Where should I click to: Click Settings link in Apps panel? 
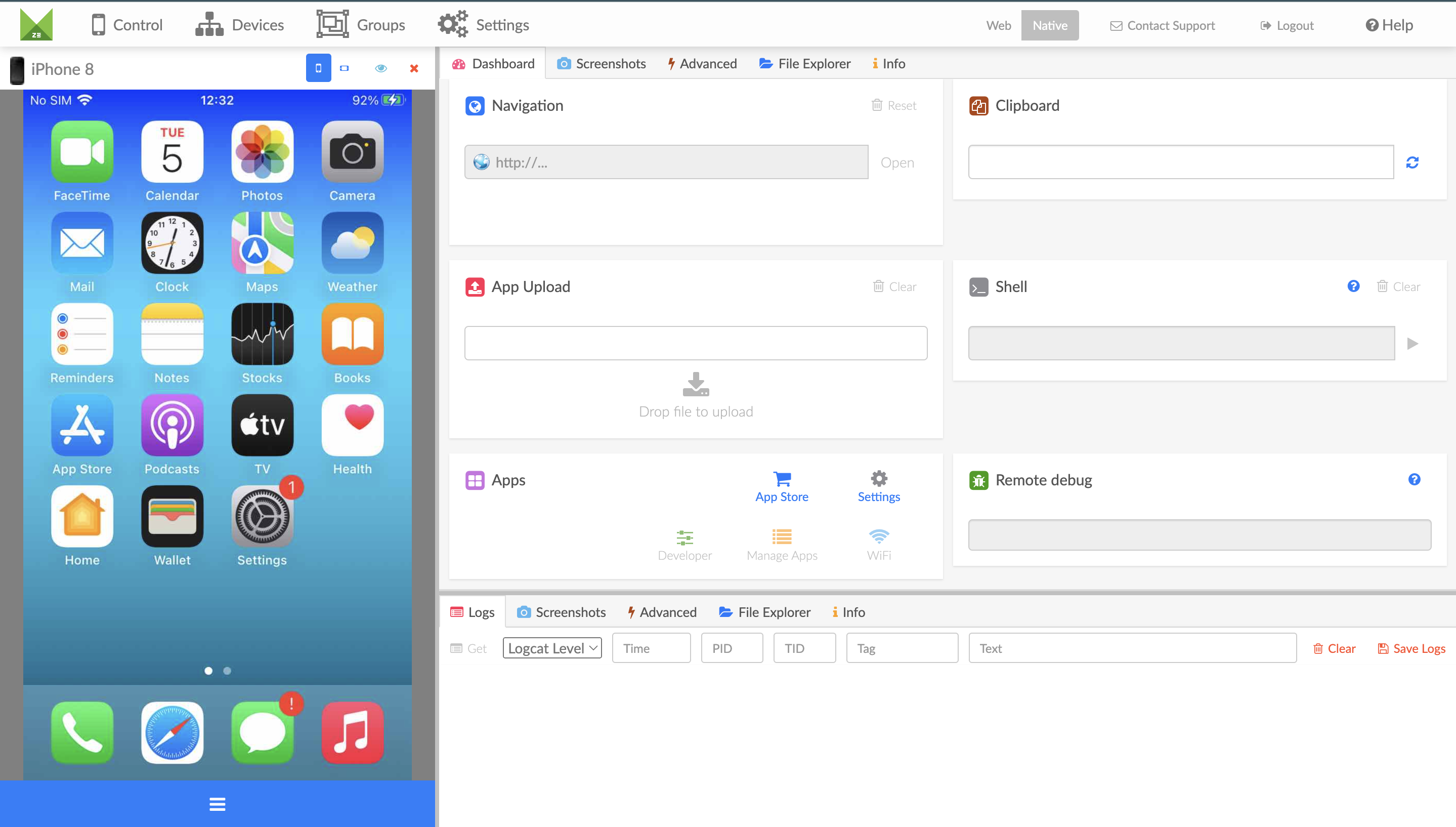879,487
